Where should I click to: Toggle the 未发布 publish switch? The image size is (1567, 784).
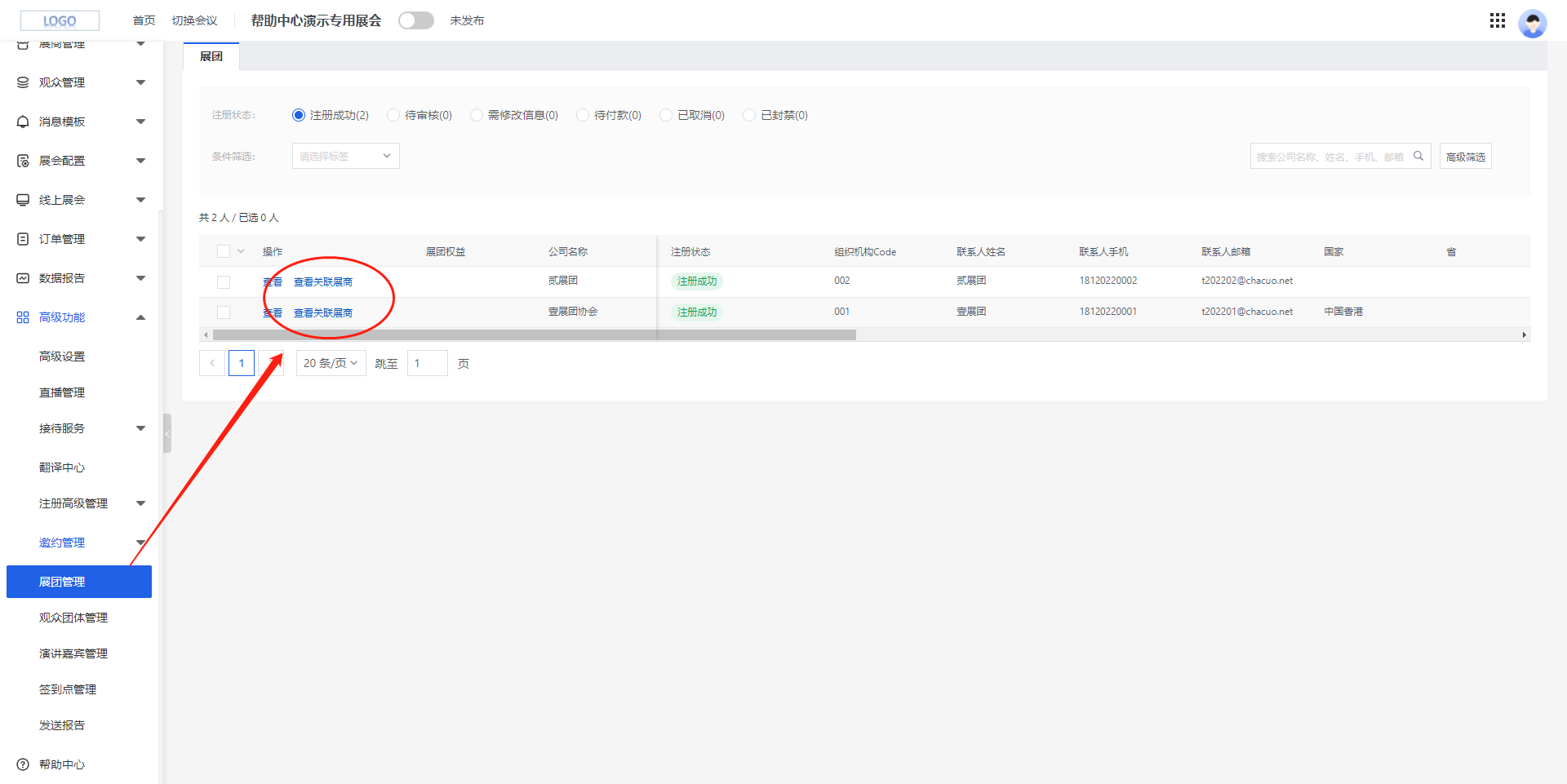pyautogui.click(x=416, y=20)
